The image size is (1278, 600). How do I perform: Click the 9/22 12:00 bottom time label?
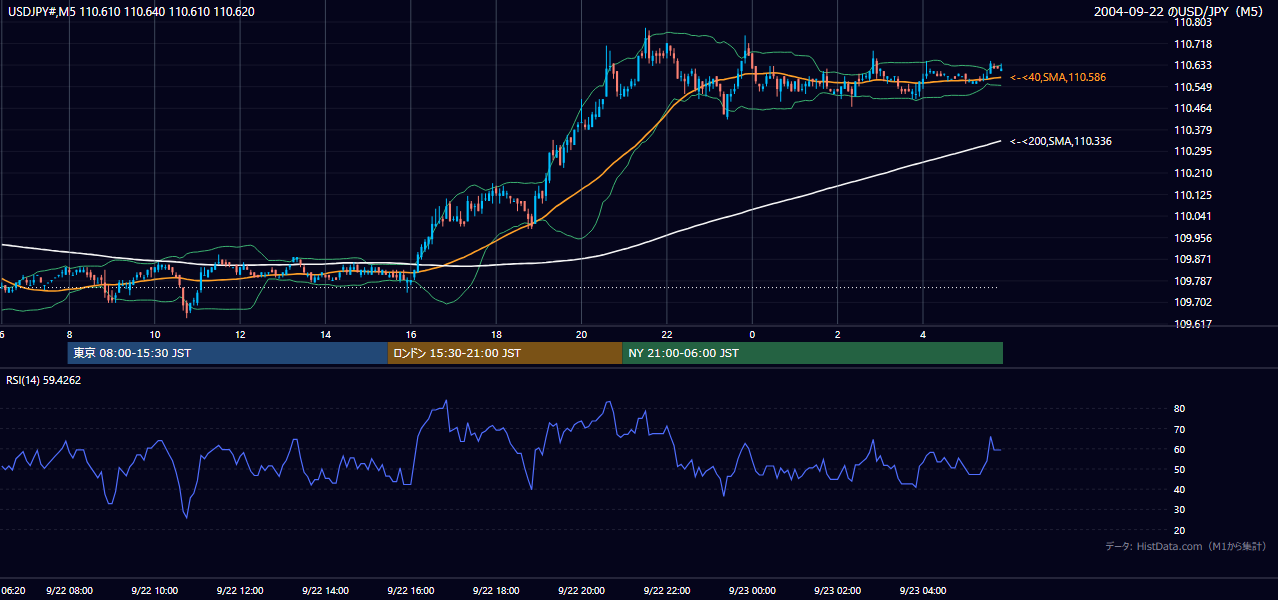pyautogui.click(x=239, y=590)
